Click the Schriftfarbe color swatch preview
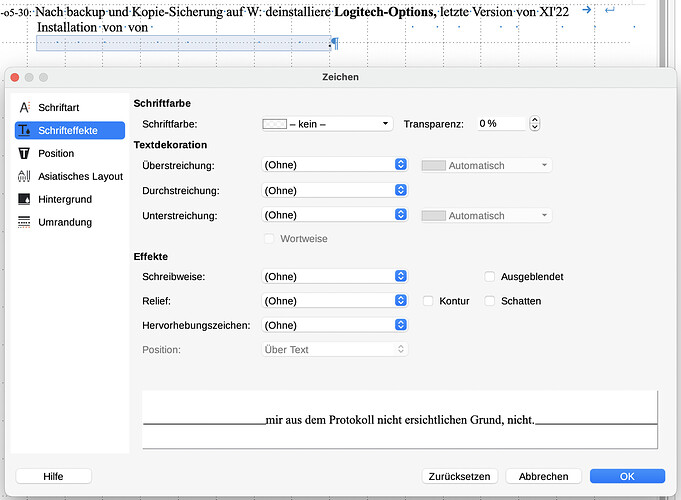 274,124
